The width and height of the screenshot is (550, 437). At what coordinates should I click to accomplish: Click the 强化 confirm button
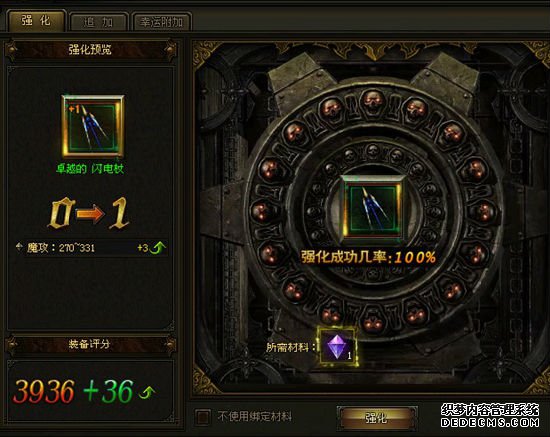[377, 417]
